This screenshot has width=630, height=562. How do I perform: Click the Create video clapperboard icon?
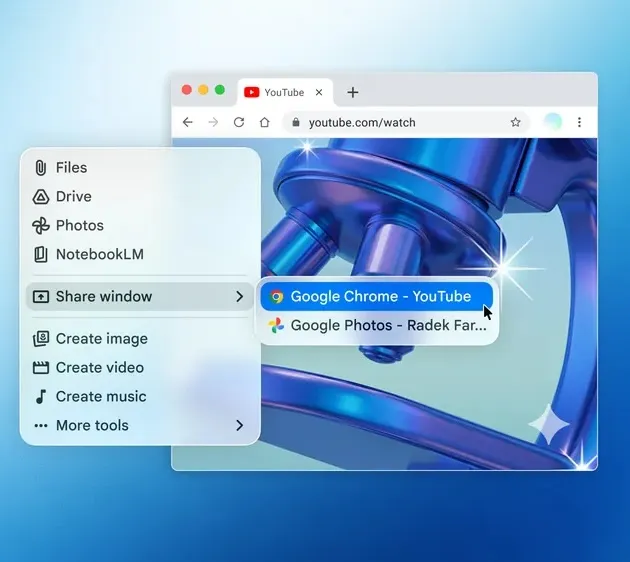pos(41,368)
